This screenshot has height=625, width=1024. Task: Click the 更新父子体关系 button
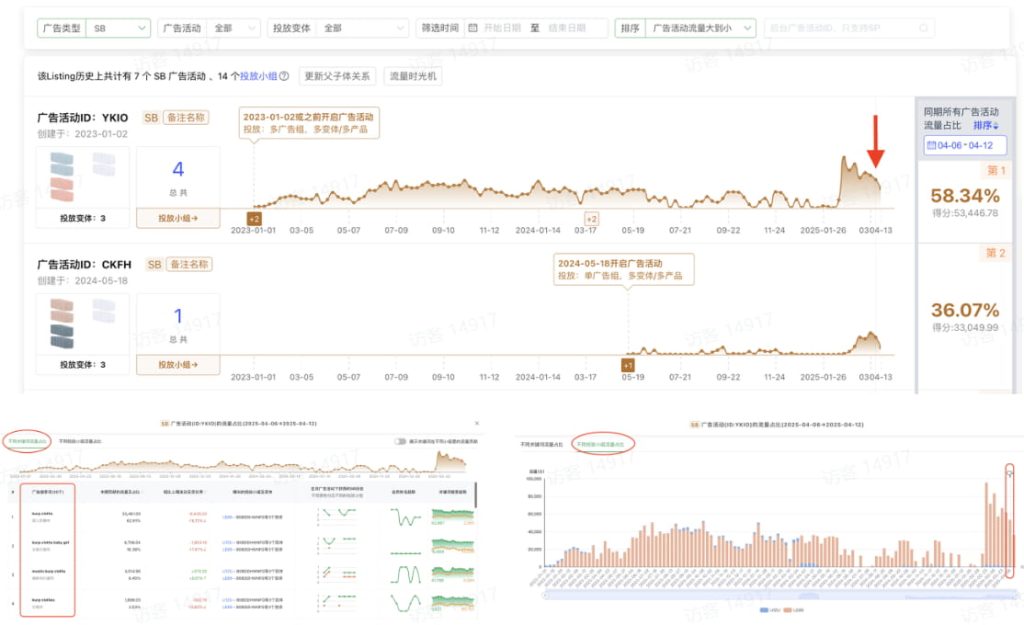(x=338, y=76)
